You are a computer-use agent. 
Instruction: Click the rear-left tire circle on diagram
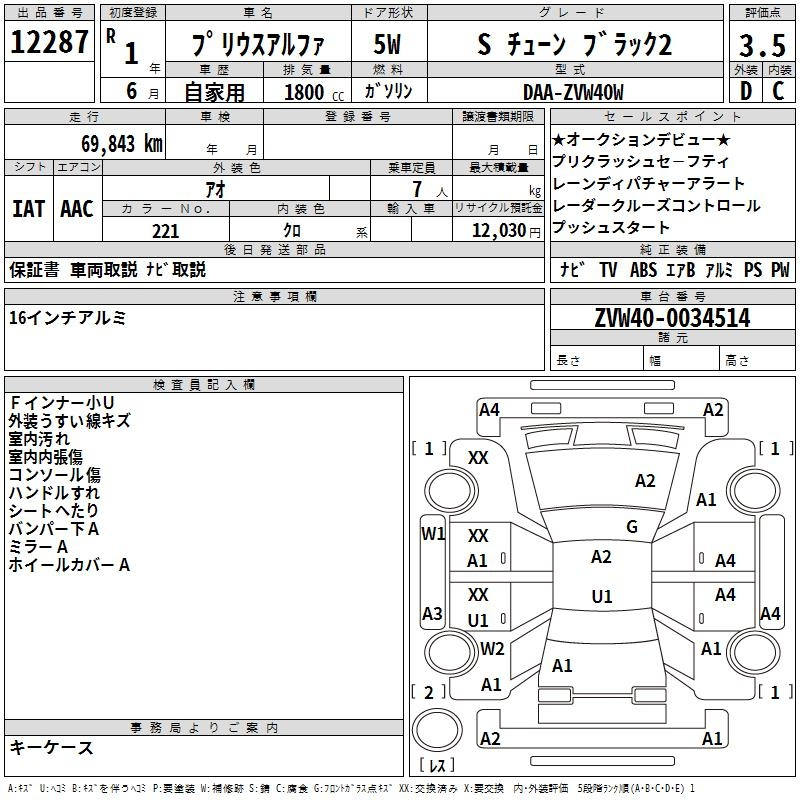coord(451,652)
